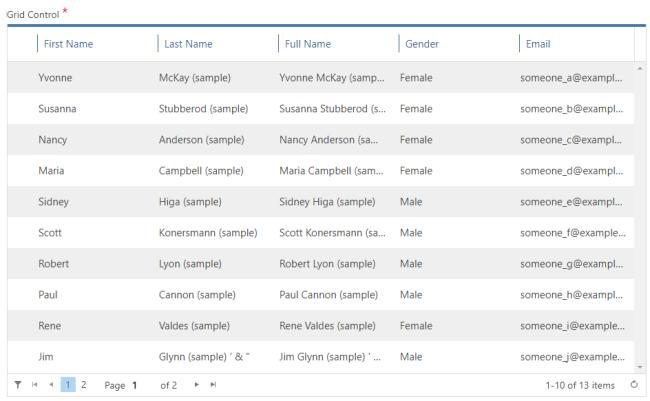Click the Page number input field
The height and width of the screenshot is (401, 650).
[x=142, y=385]
